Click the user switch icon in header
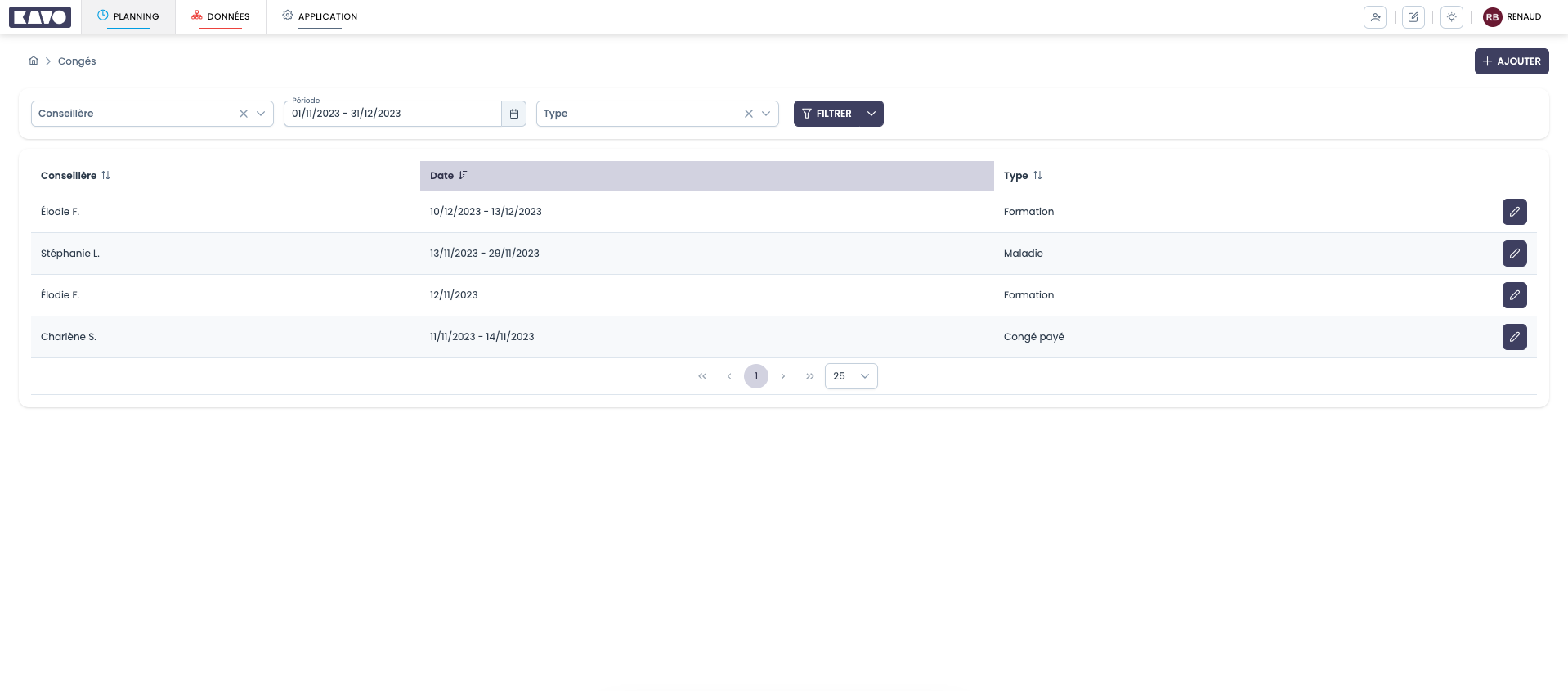Image resolution: width=1568 pixels, height=691 pixels. [x=1375, y=17]
